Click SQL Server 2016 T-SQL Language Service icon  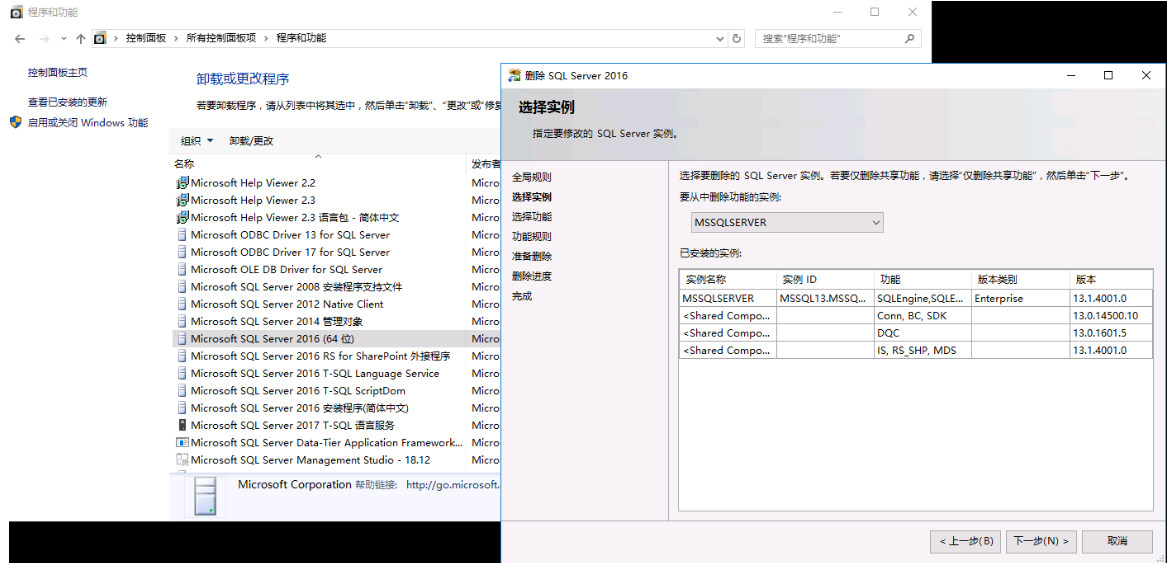[182, 374]
